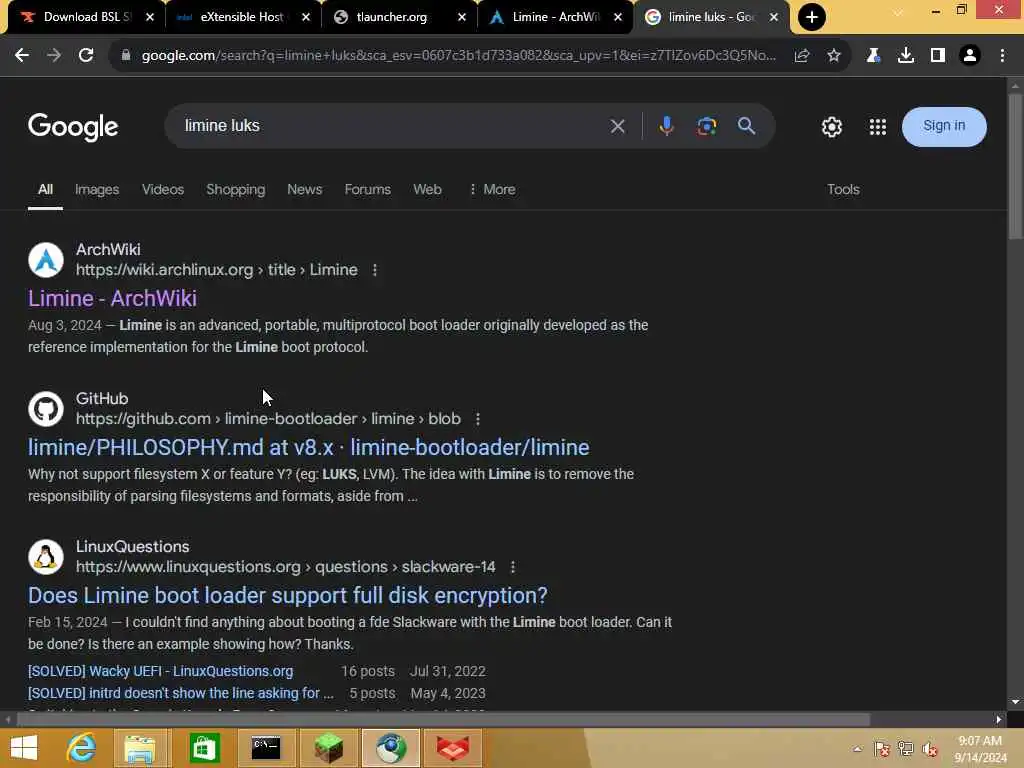Select the All results tab
Image resolution: width=1024 pixels, height=768 pixels.
click(45, 189)
